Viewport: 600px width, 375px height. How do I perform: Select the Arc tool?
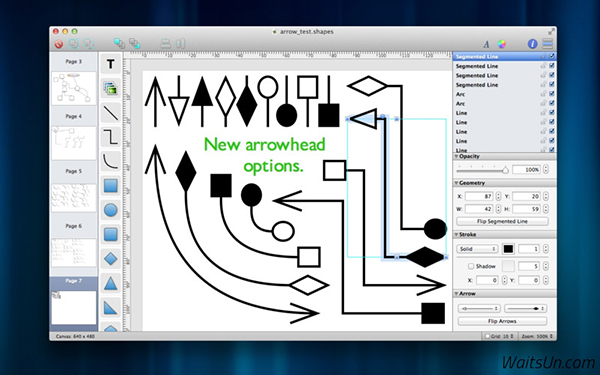pyautogui.click(x=111, y=161)
